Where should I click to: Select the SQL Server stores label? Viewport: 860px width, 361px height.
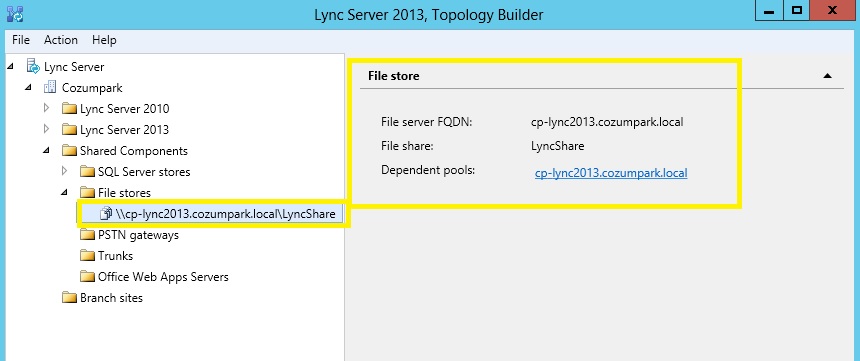pyautogui.click(x=144, y=172)
